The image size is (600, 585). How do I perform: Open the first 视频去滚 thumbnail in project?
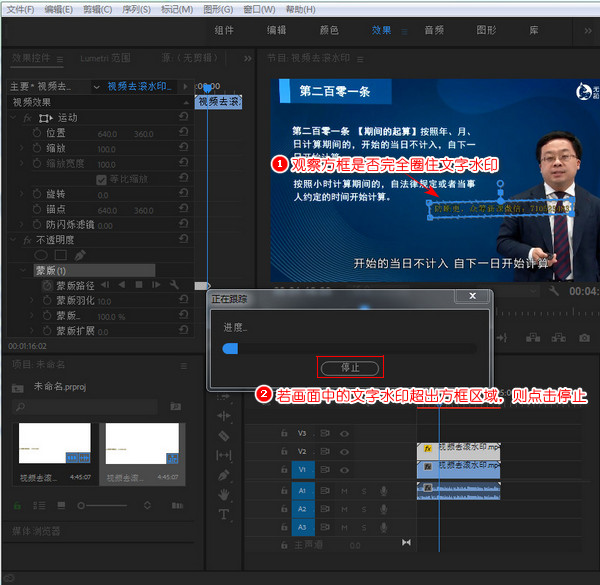click(55, 443)
